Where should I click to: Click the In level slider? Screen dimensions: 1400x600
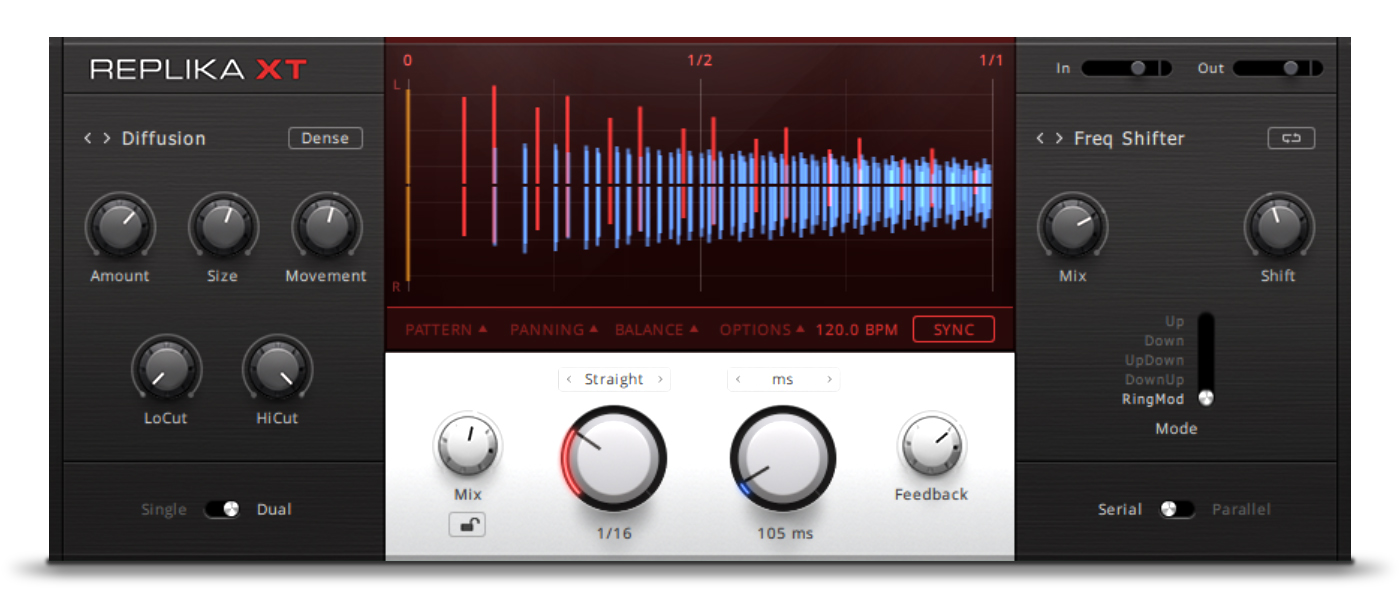click(x=1125, y=68)
